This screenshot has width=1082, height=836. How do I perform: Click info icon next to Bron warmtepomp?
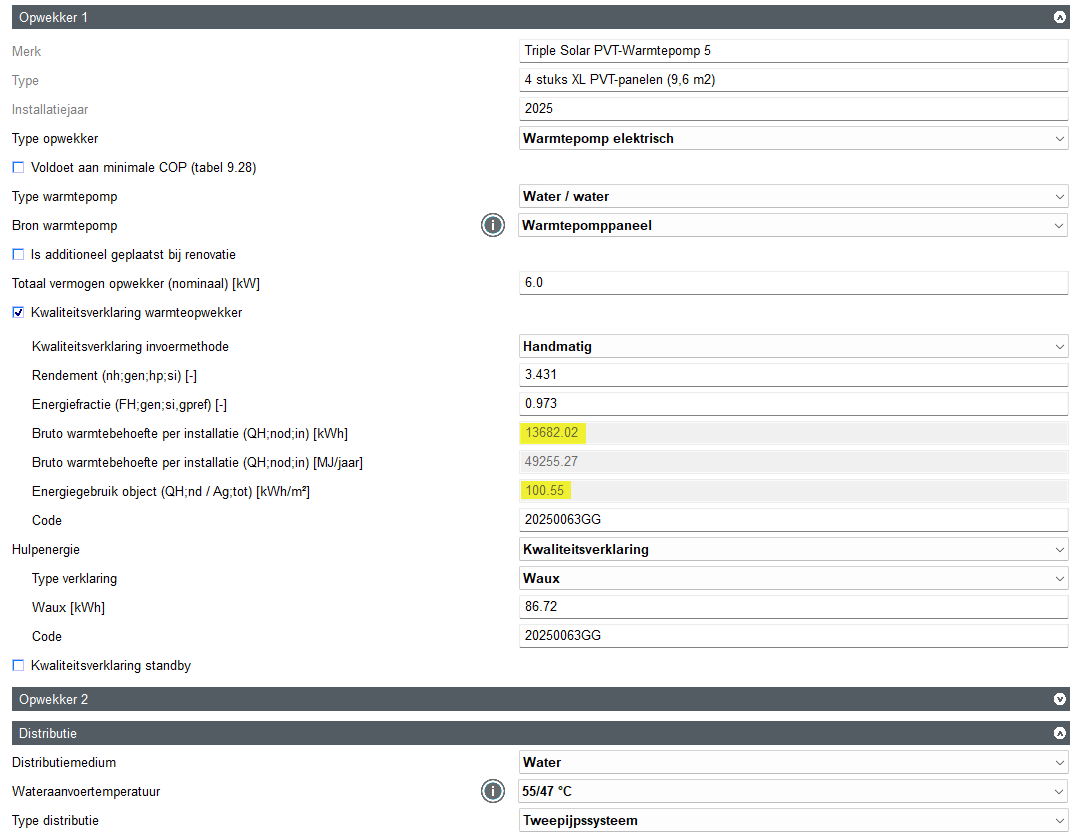492,226
